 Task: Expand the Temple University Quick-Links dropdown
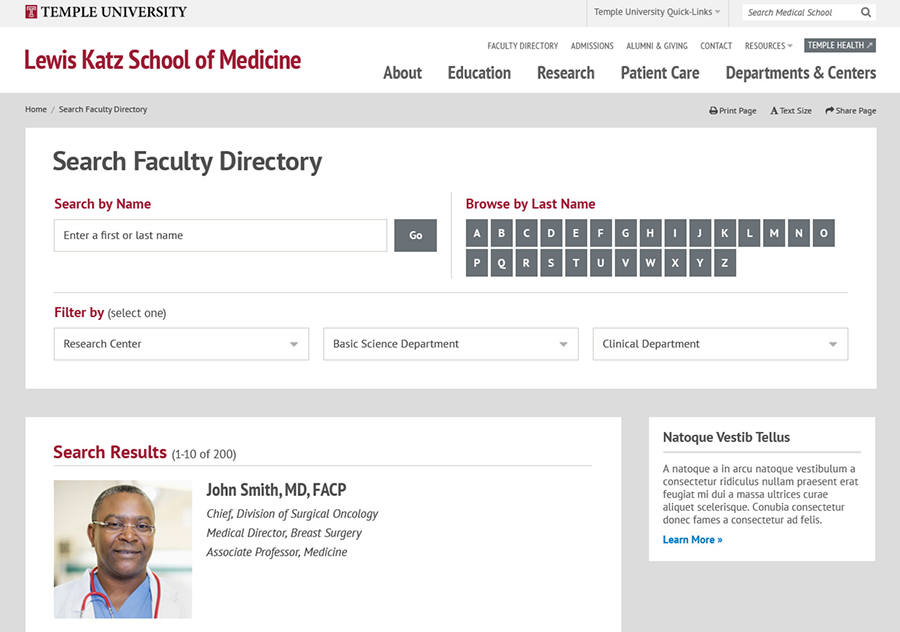pos(656,12)
